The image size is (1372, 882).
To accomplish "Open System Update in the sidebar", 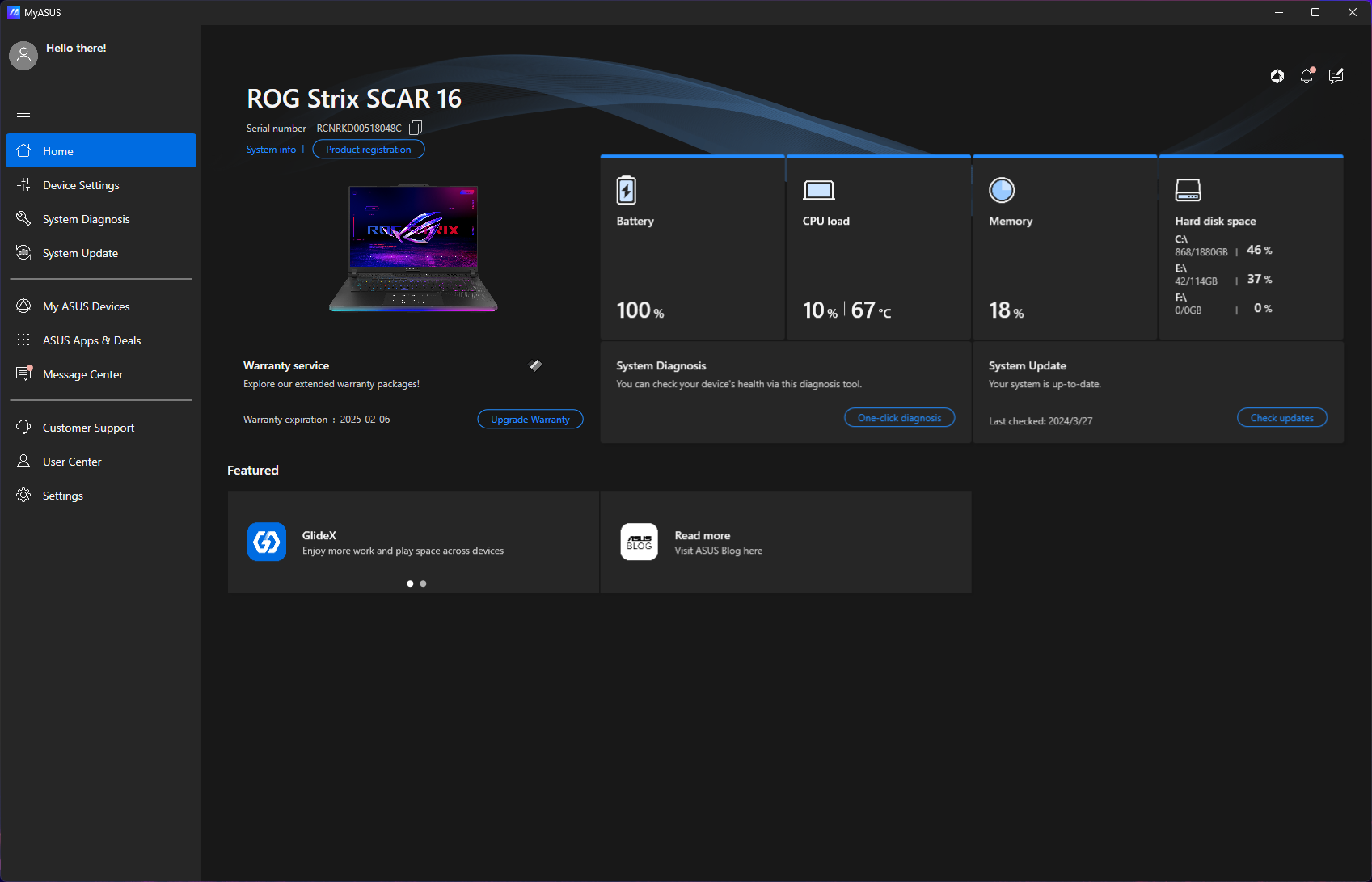I will click(x=101, y=253).
